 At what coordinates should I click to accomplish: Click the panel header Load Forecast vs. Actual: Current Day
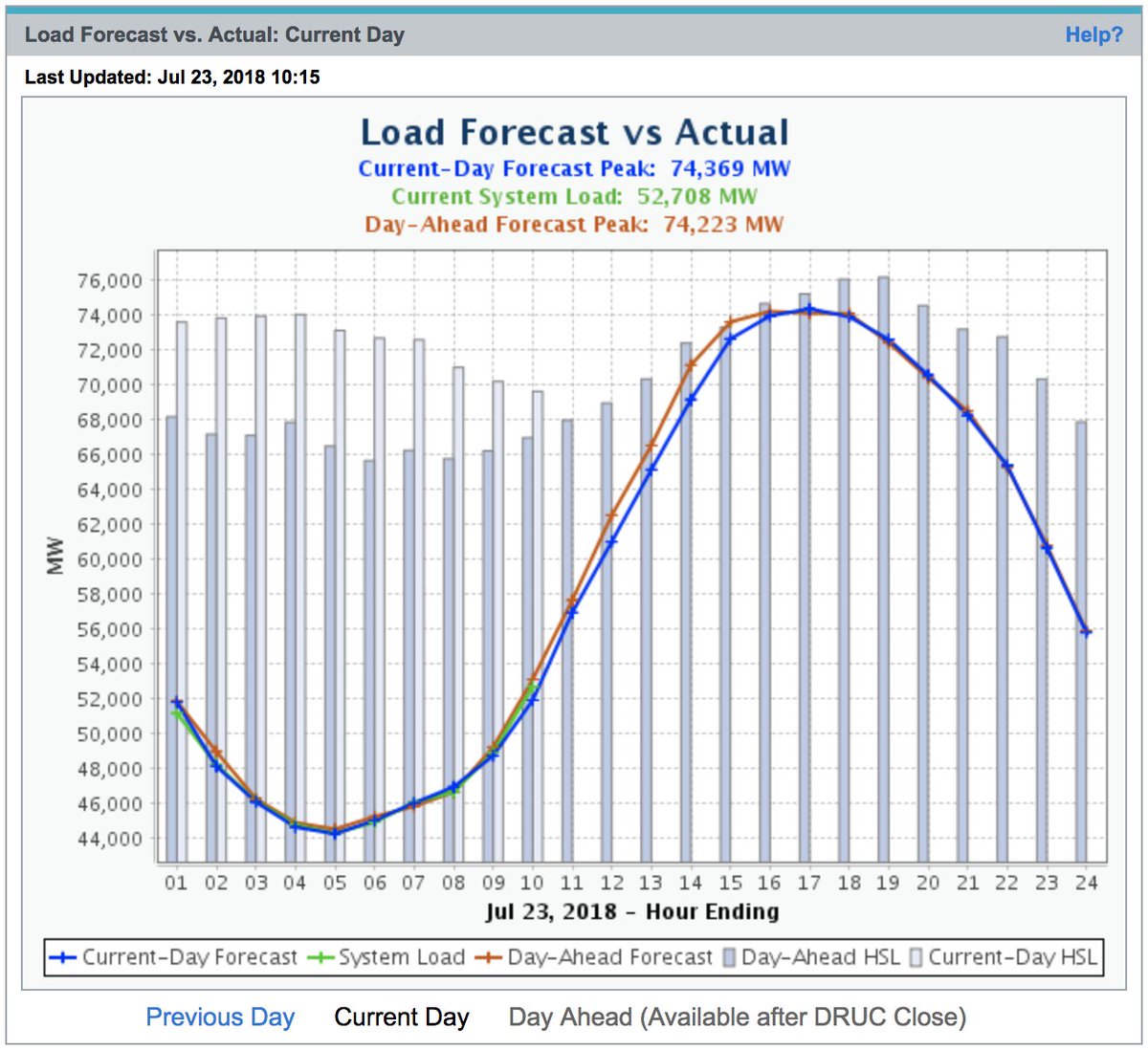pyautogui.click(x=214, y=35)
